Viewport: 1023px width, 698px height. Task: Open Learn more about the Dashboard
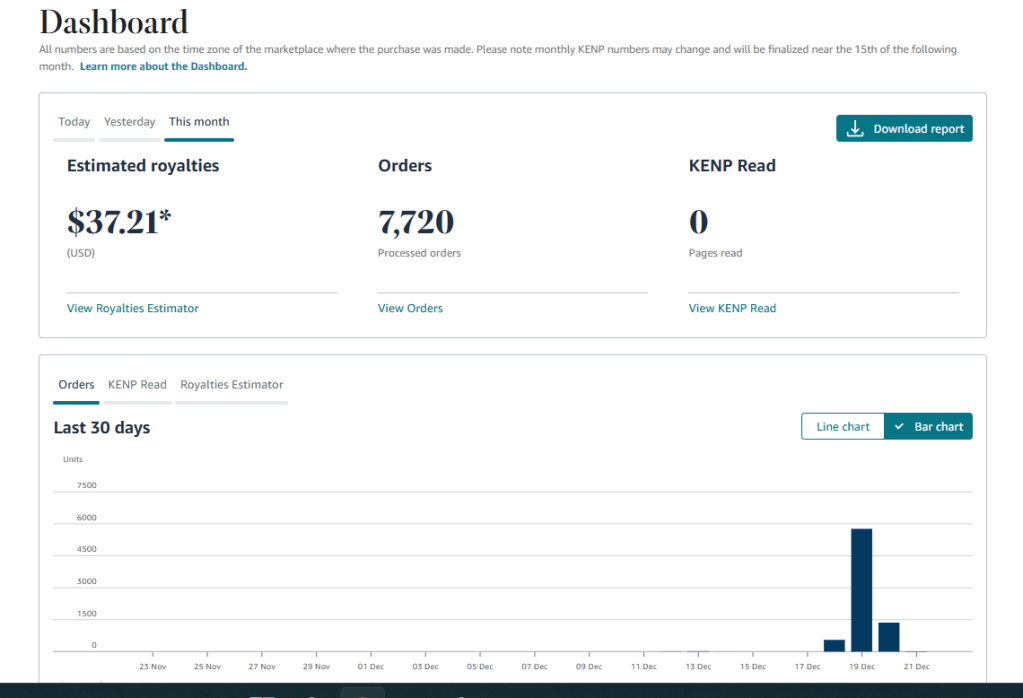162,66
